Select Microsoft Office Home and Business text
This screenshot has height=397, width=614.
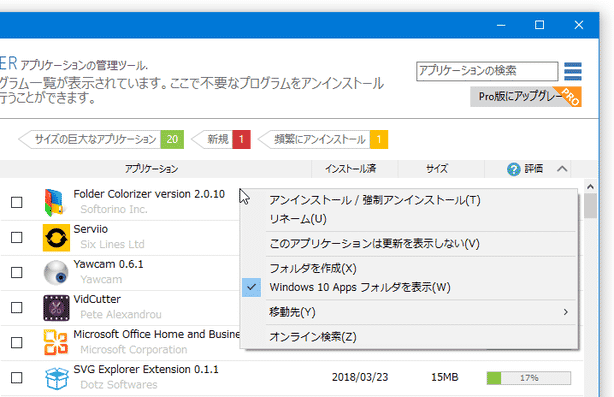tap(157, 334)
